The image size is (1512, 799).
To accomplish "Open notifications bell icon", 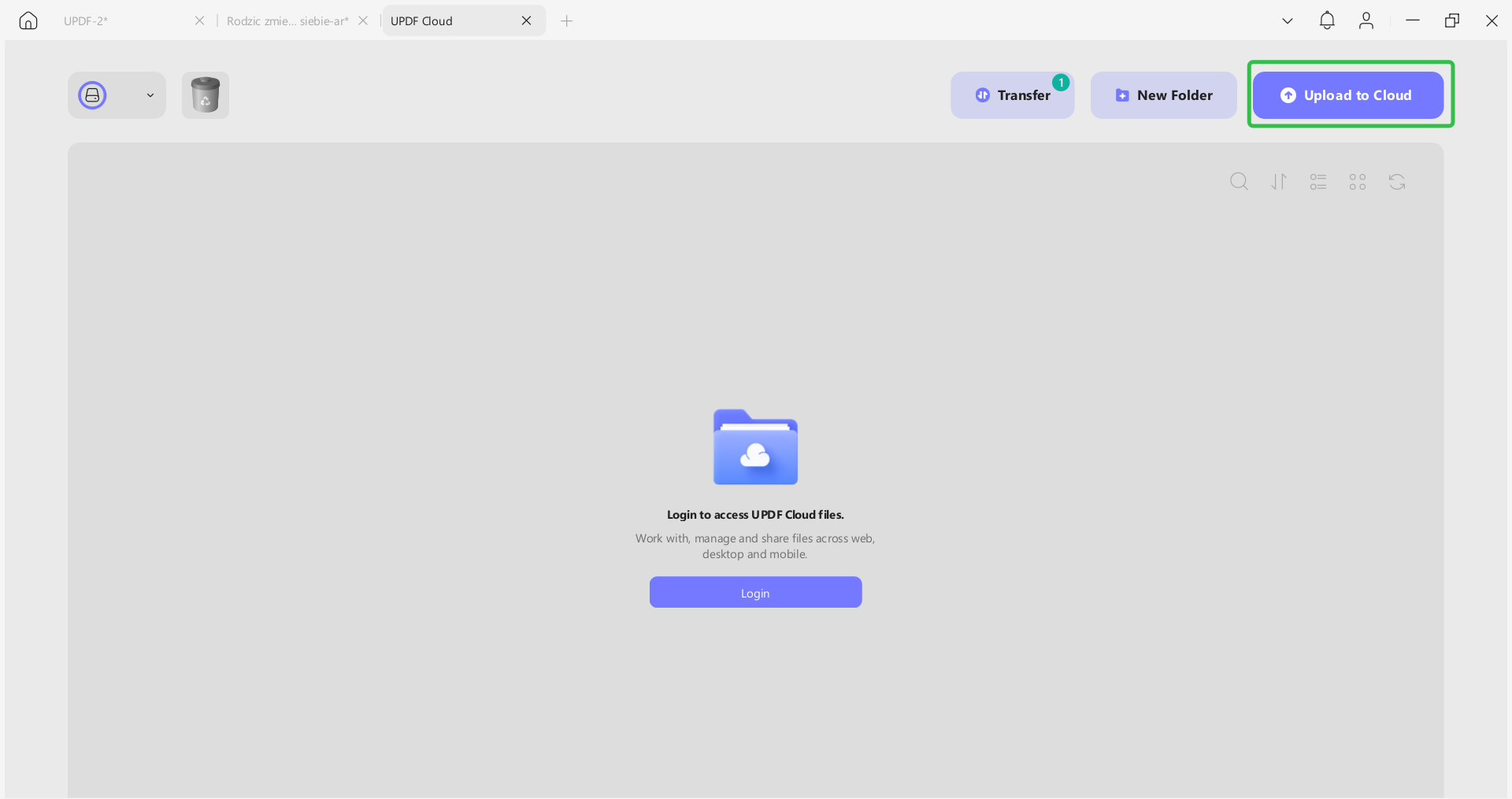I will click(x=1327, y=20).
